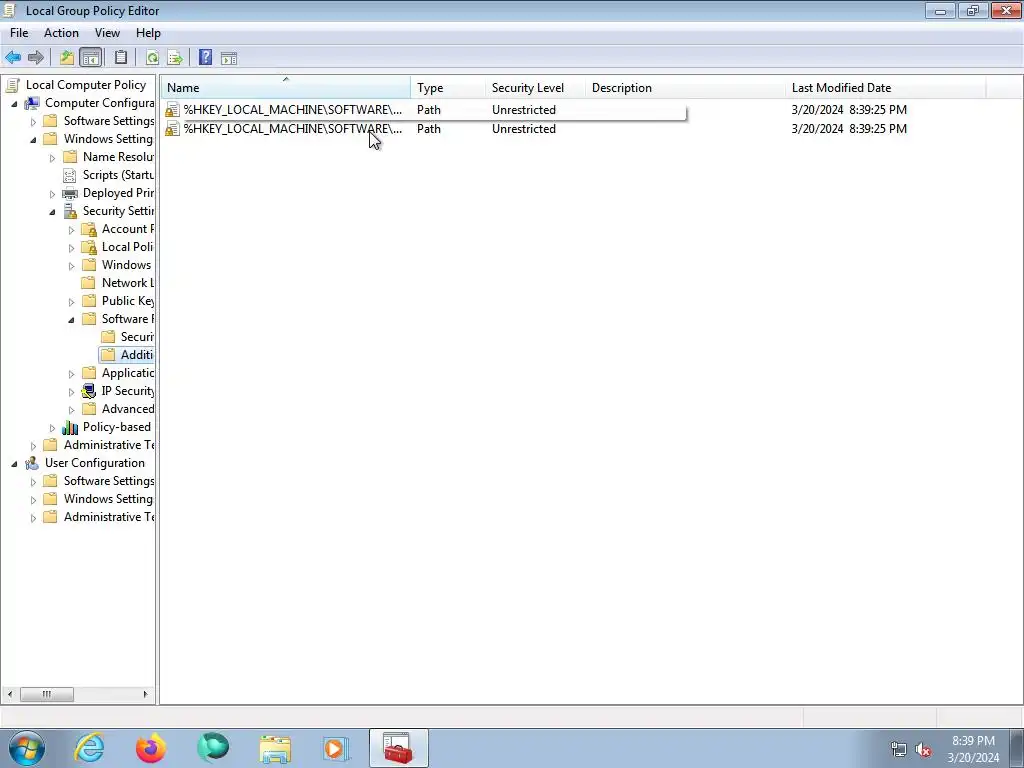Sort by the Type column header
Image resolution: width=1024 pixels, height=768 pixels.
tap(448, 88)
